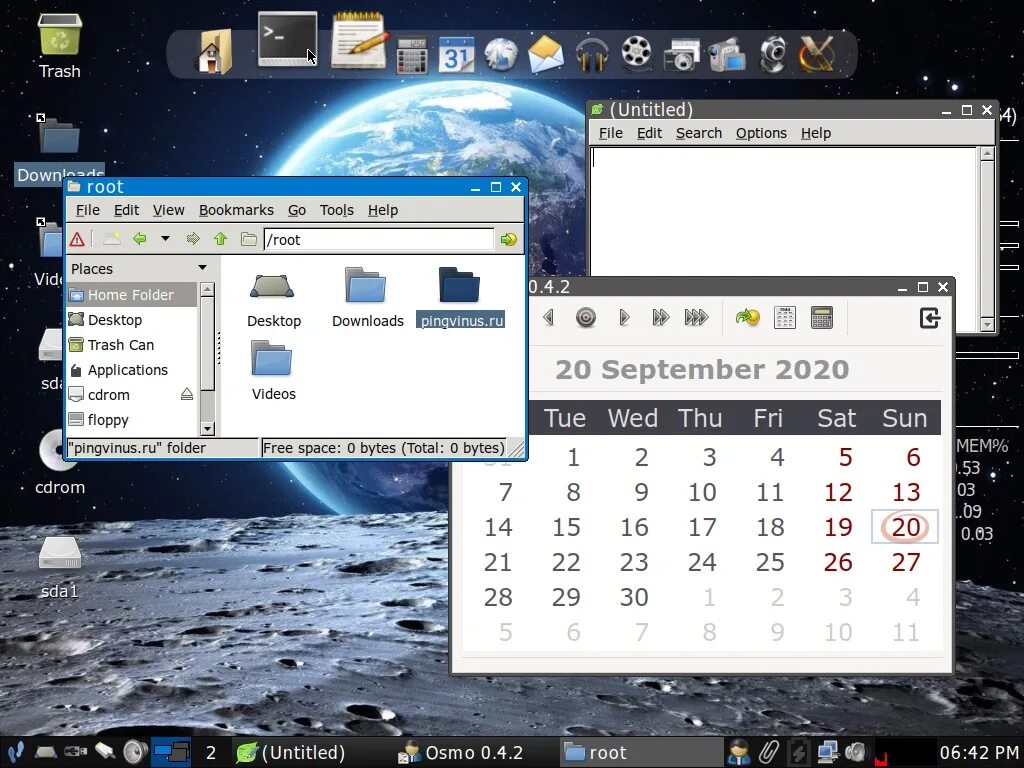This screenshot has height=768, width=1024.
Task: Open the calendar 31 icon in the dock
Action: (x=456, y=55)
